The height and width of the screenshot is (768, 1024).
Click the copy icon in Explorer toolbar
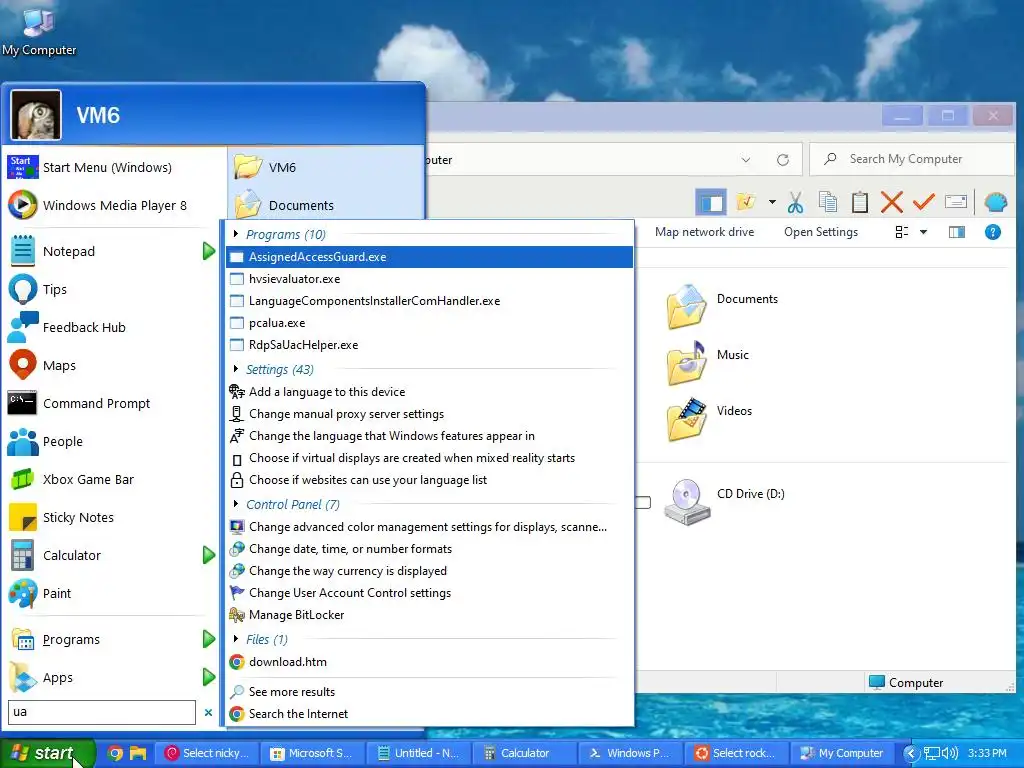click(x=827, y=202)
